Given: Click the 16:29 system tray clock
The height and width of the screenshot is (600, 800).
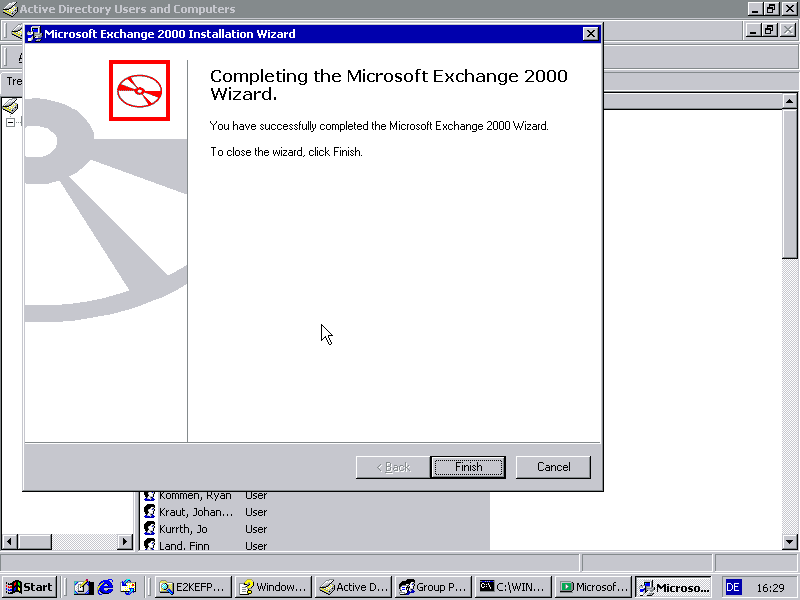Looking at the screenshot, I should [770, 588].
